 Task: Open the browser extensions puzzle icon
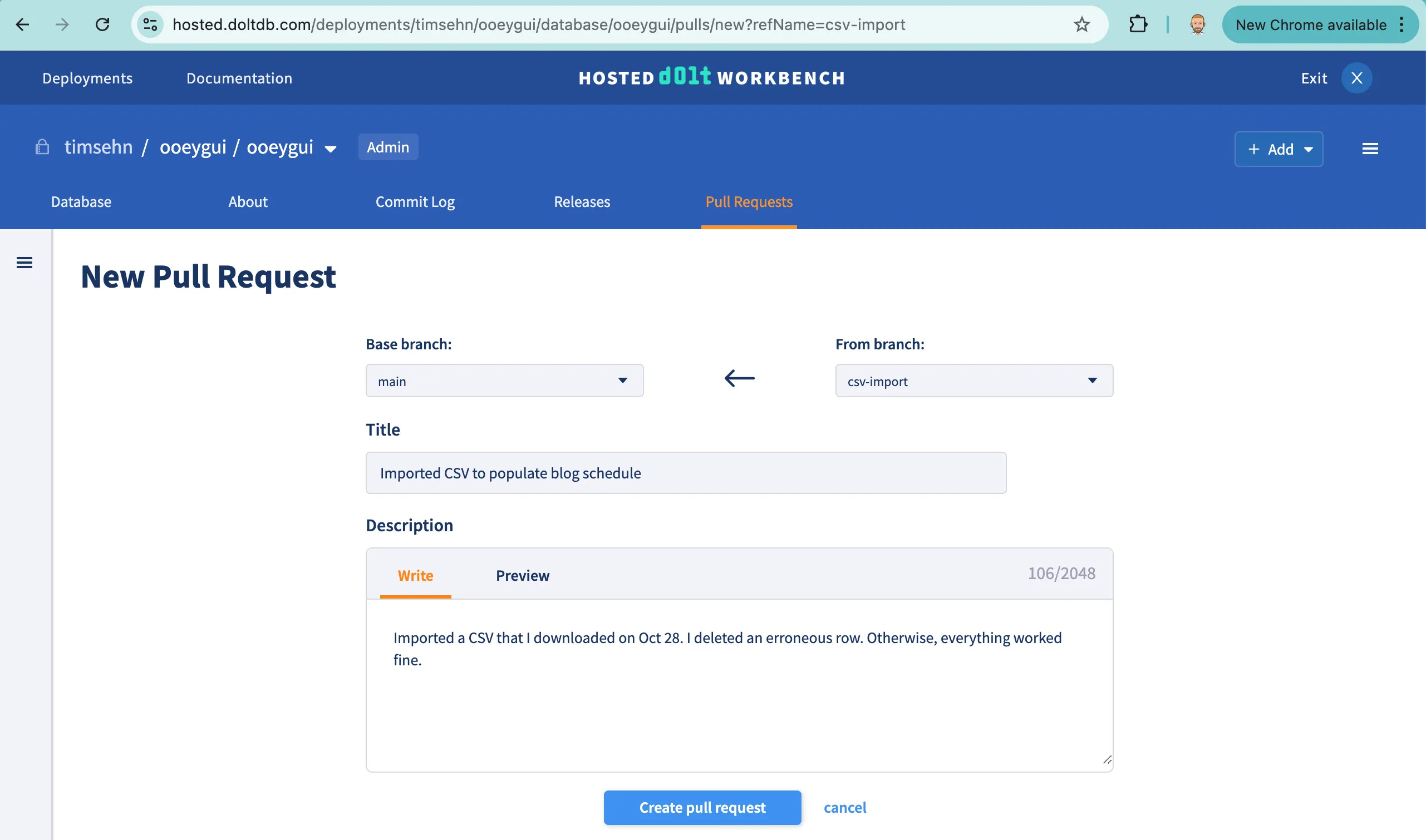[x=1138, y=24]
